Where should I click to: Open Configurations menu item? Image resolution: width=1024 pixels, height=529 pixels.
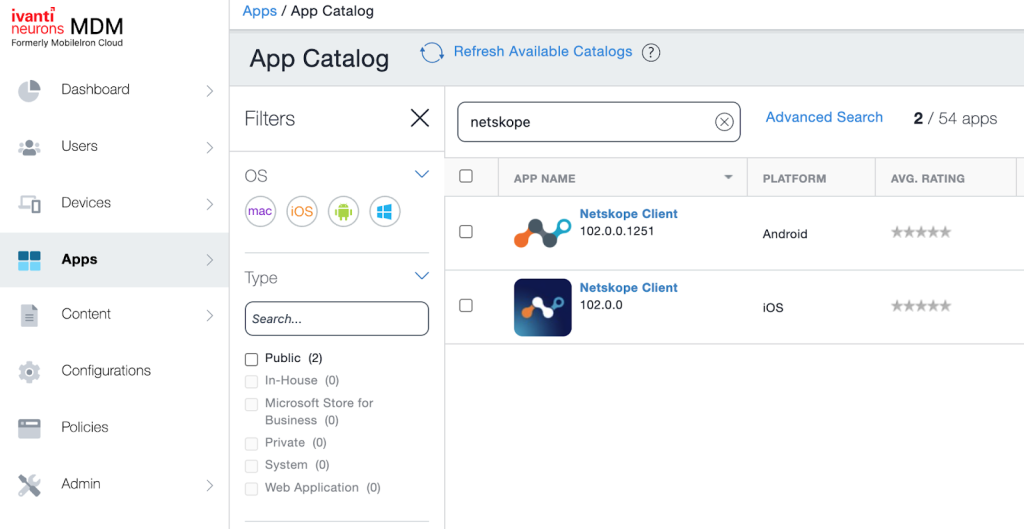106,371
